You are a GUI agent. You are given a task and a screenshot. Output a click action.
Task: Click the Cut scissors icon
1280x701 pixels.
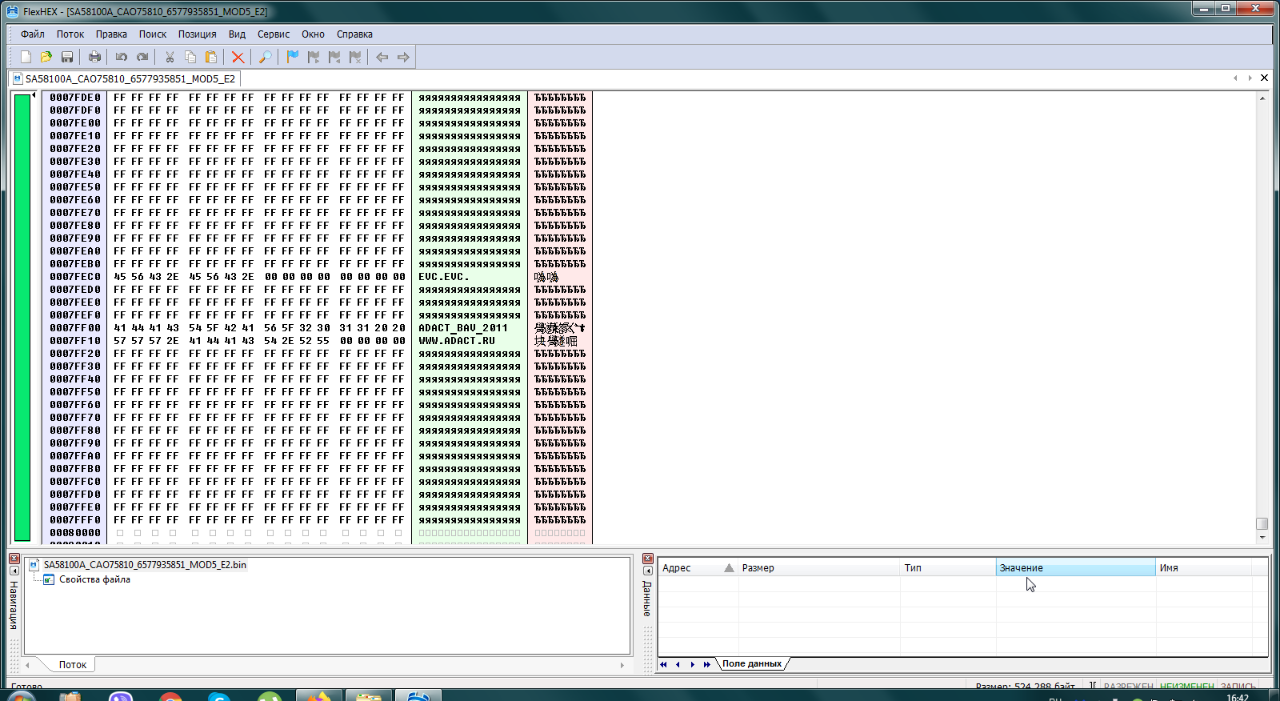(x=169, y=57)
